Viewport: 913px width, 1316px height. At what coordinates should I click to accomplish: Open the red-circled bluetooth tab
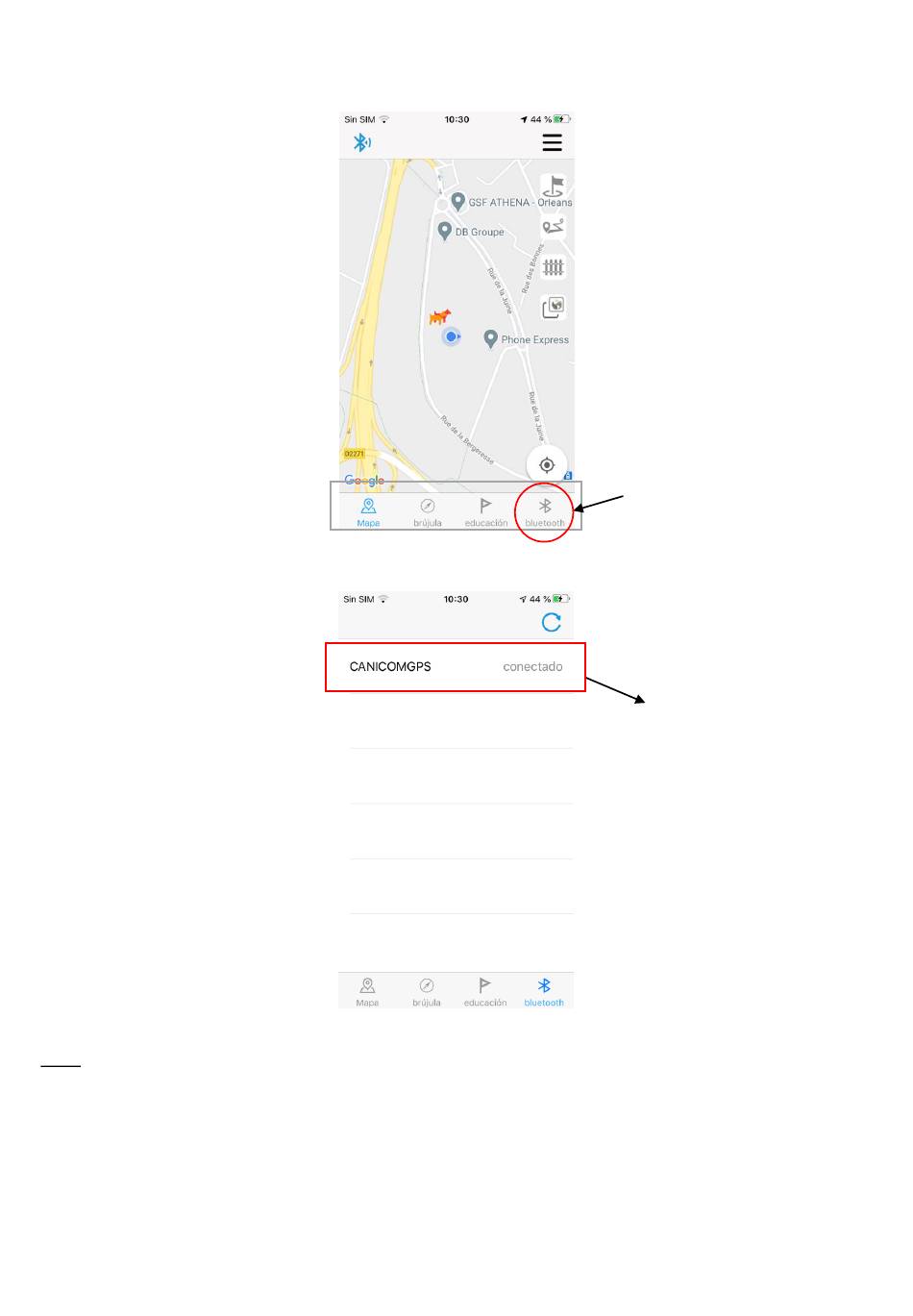545,512
